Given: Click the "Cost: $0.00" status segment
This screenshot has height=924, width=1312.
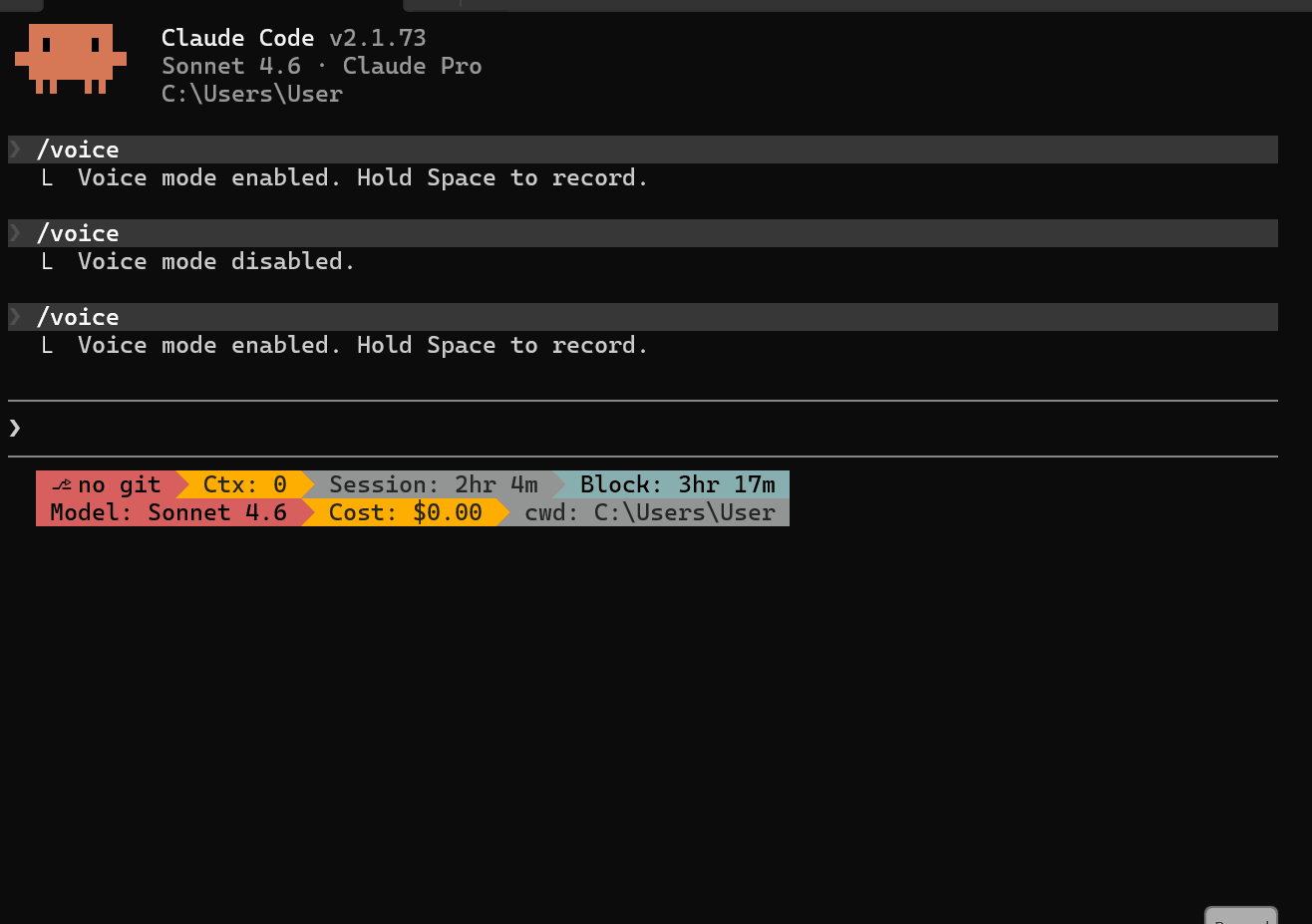Looking at the screenshot, I should click(x=405, y=512).
